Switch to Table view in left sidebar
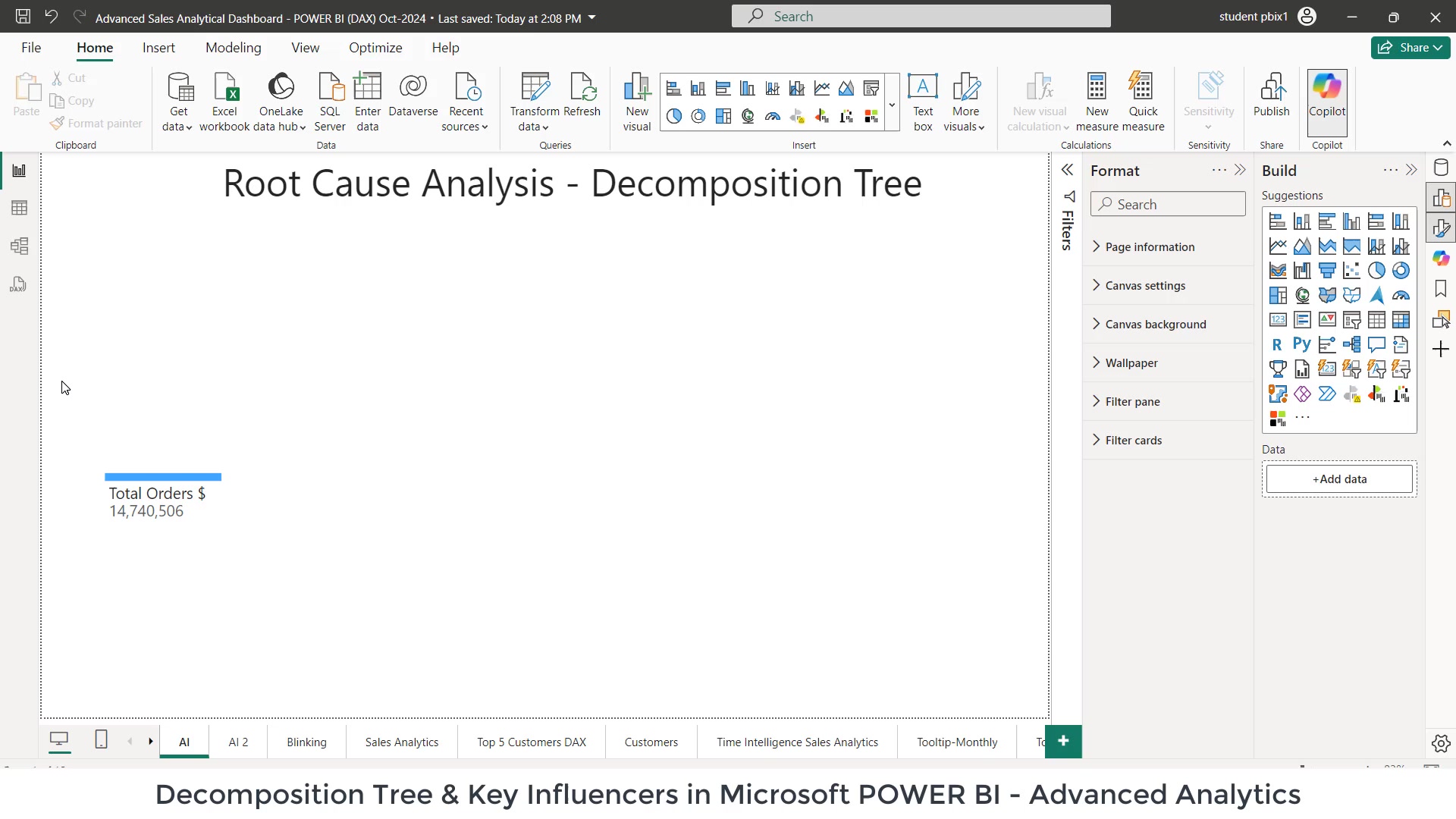 coord(19,208)
